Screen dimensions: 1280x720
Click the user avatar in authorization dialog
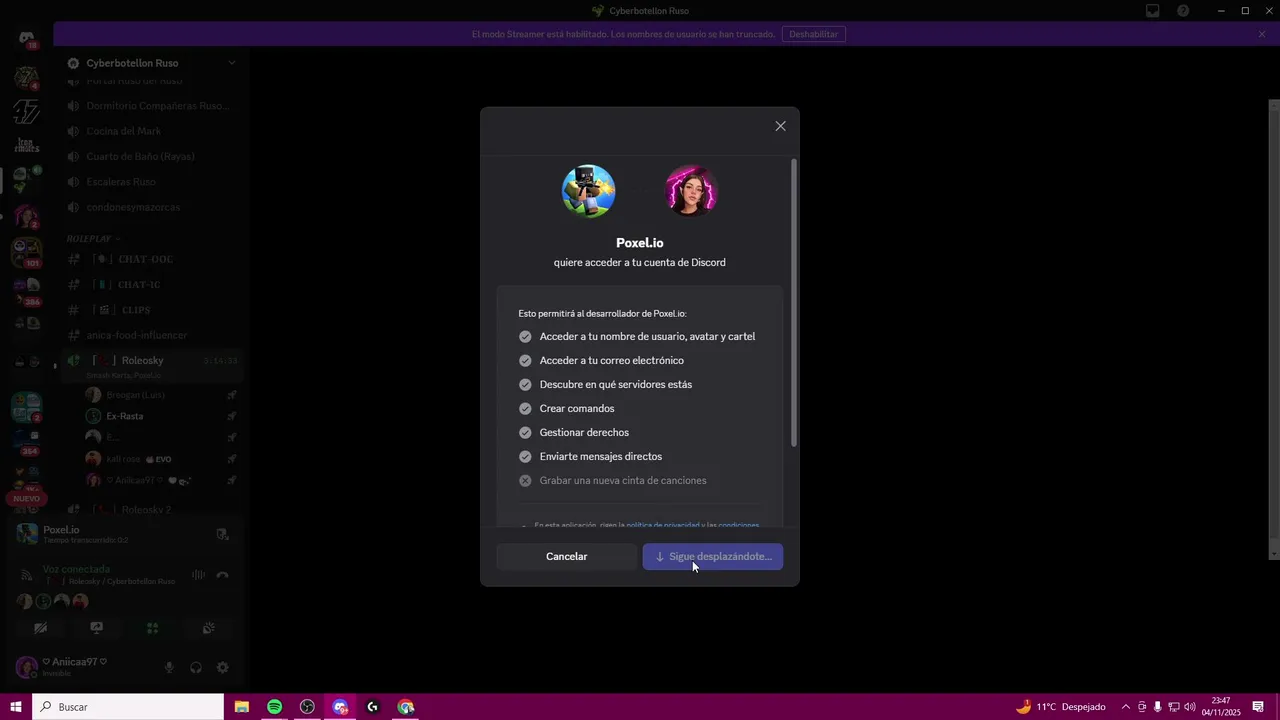692,191
